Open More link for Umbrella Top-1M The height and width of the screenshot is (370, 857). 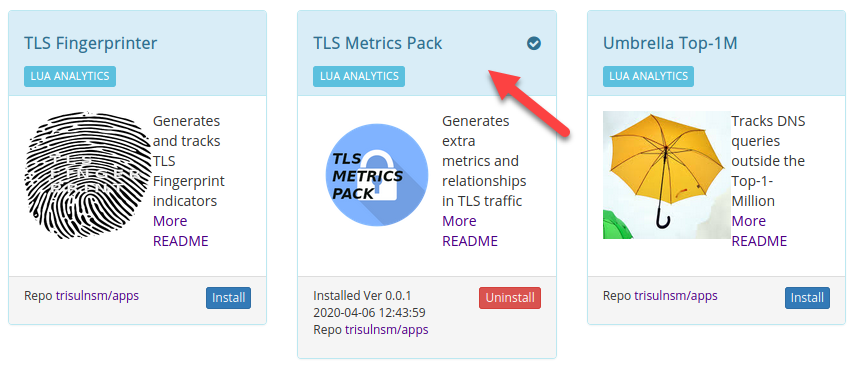[x=749, y=221]
